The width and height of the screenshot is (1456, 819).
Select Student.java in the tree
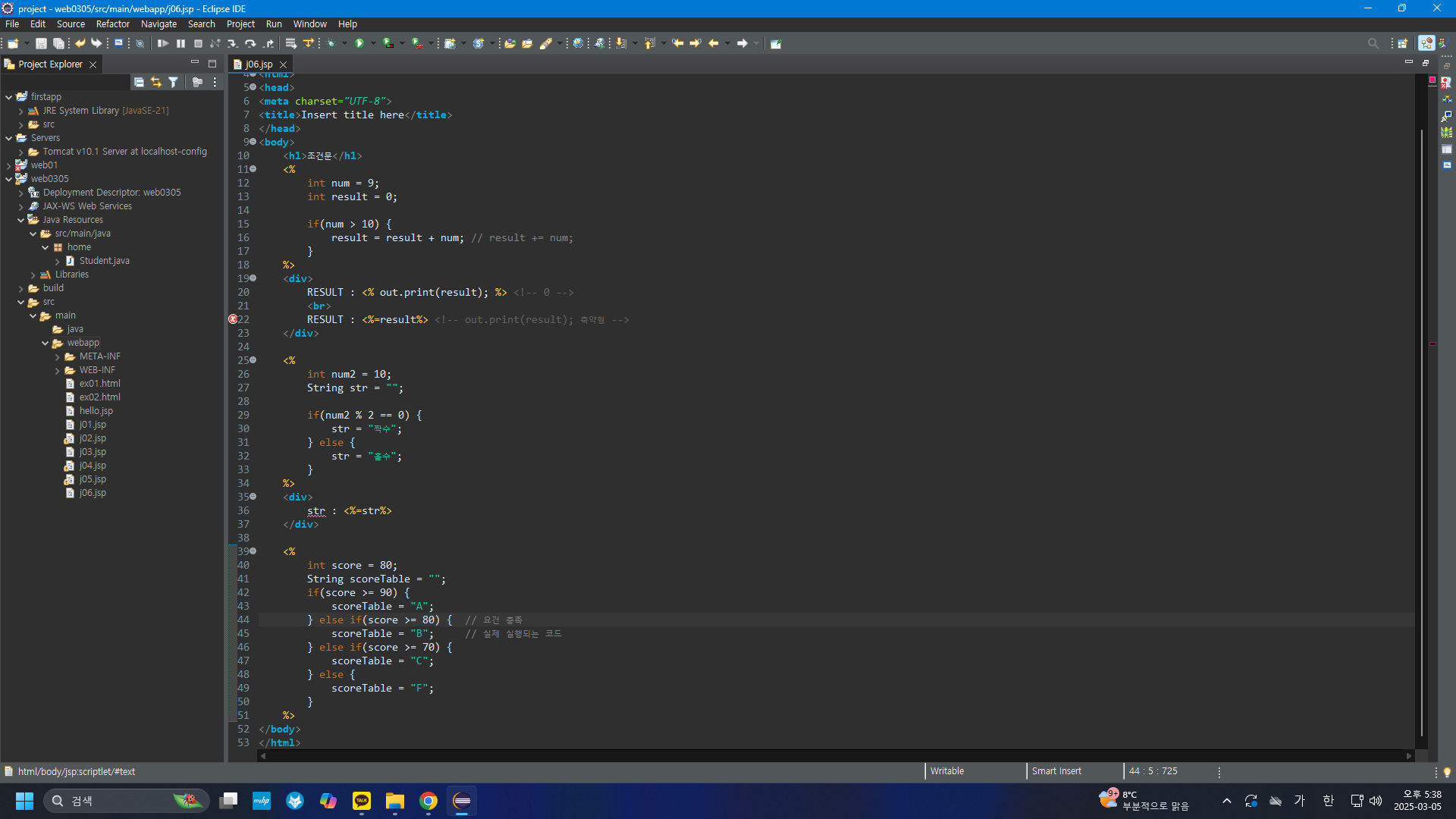[x=104, y=261]
